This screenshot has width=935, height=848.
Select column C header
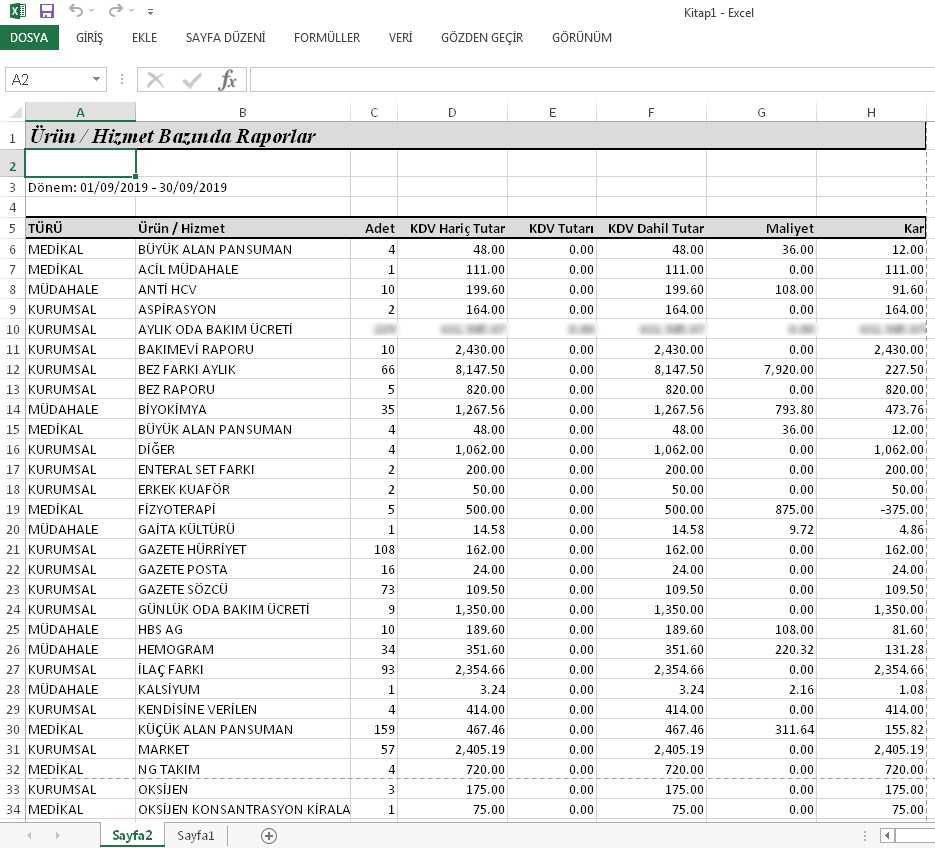click(374, 112)
